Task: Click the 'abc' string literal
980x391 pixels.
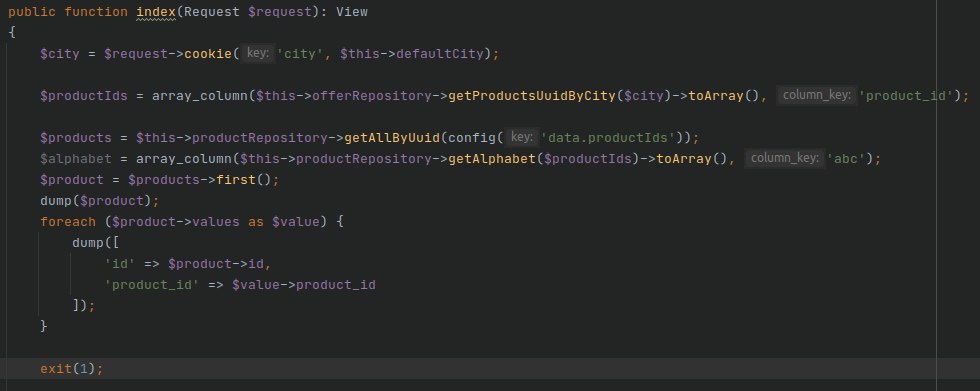Action: (x=846, y=159)
